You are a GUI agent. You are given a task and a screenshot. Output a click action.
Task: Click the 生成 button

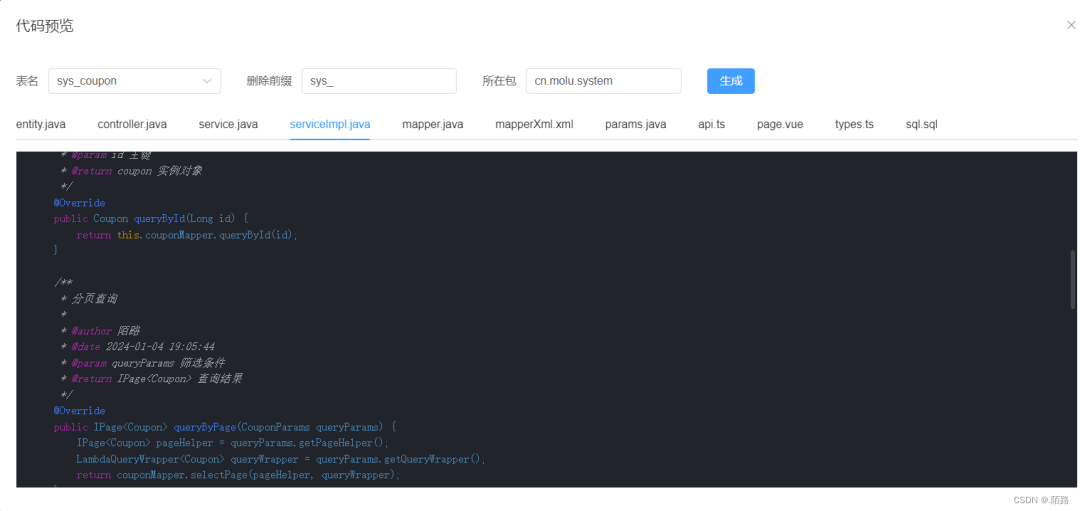click(731, 81)
